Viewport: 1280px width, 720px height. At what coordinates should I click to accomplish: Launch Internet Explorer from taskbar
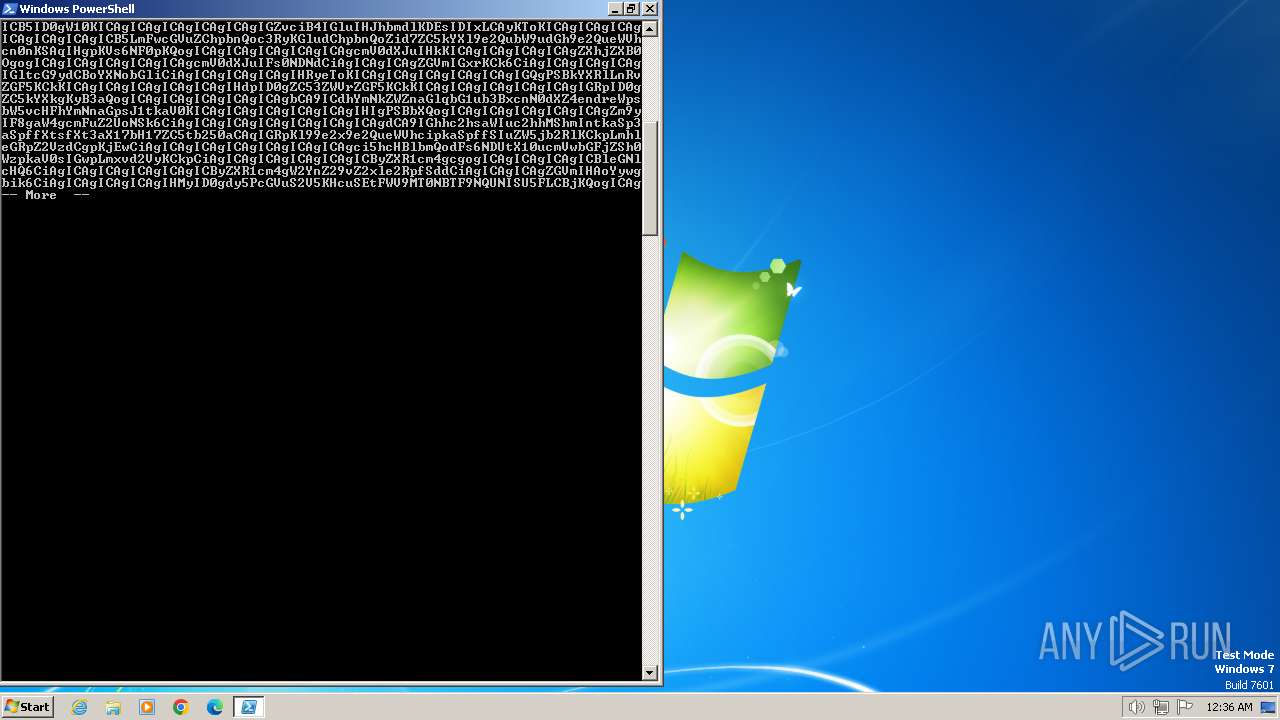79,707
